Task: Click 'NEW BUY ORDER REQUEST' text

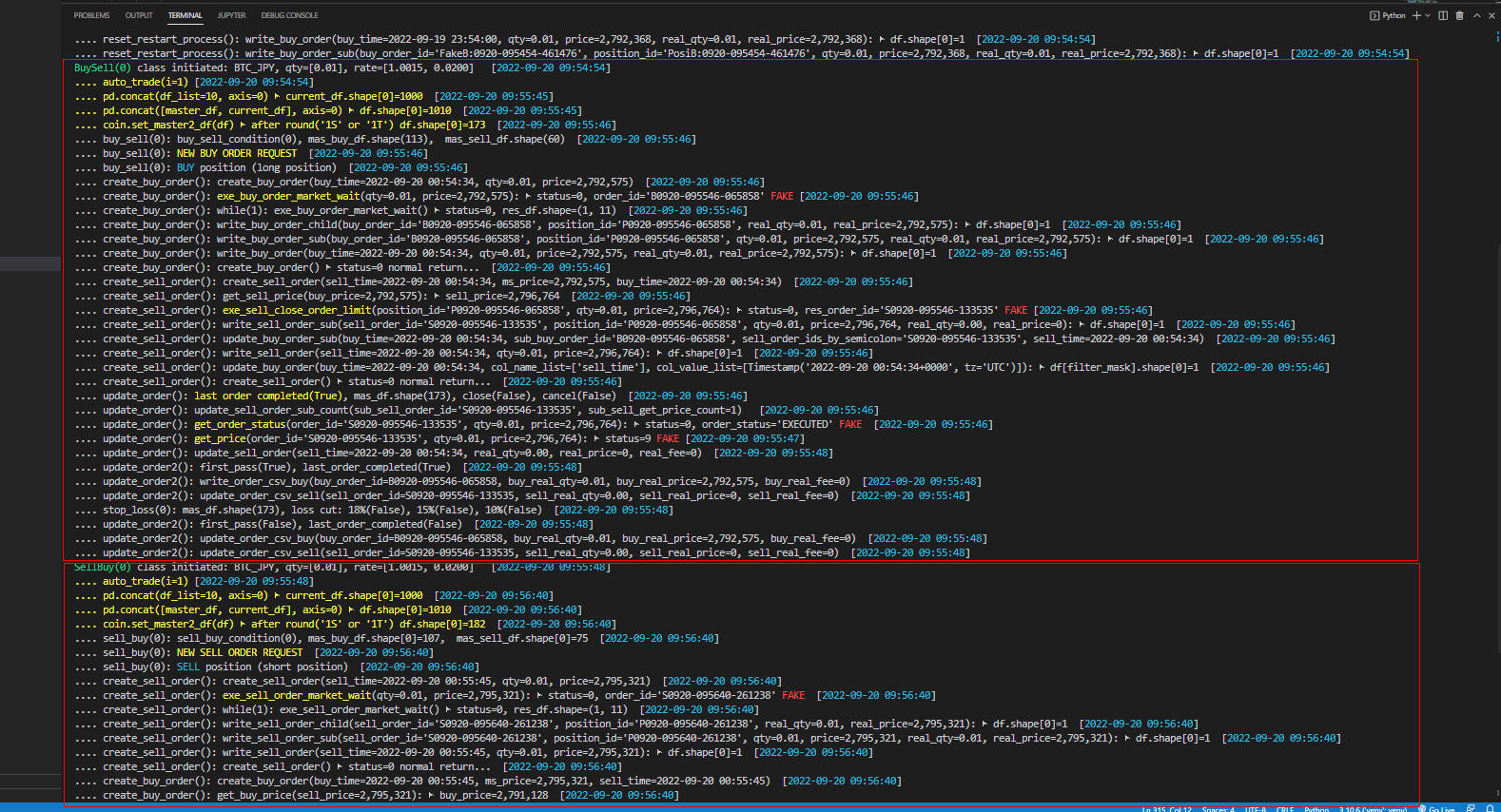Action: [237, 153]
